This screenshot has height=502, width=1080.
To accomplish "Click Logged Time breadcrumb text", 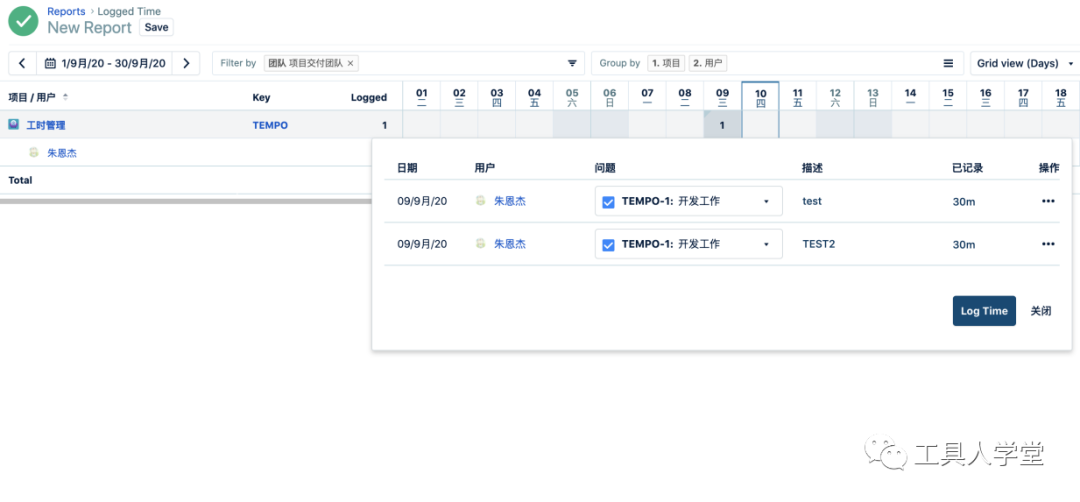I will 129,11.
